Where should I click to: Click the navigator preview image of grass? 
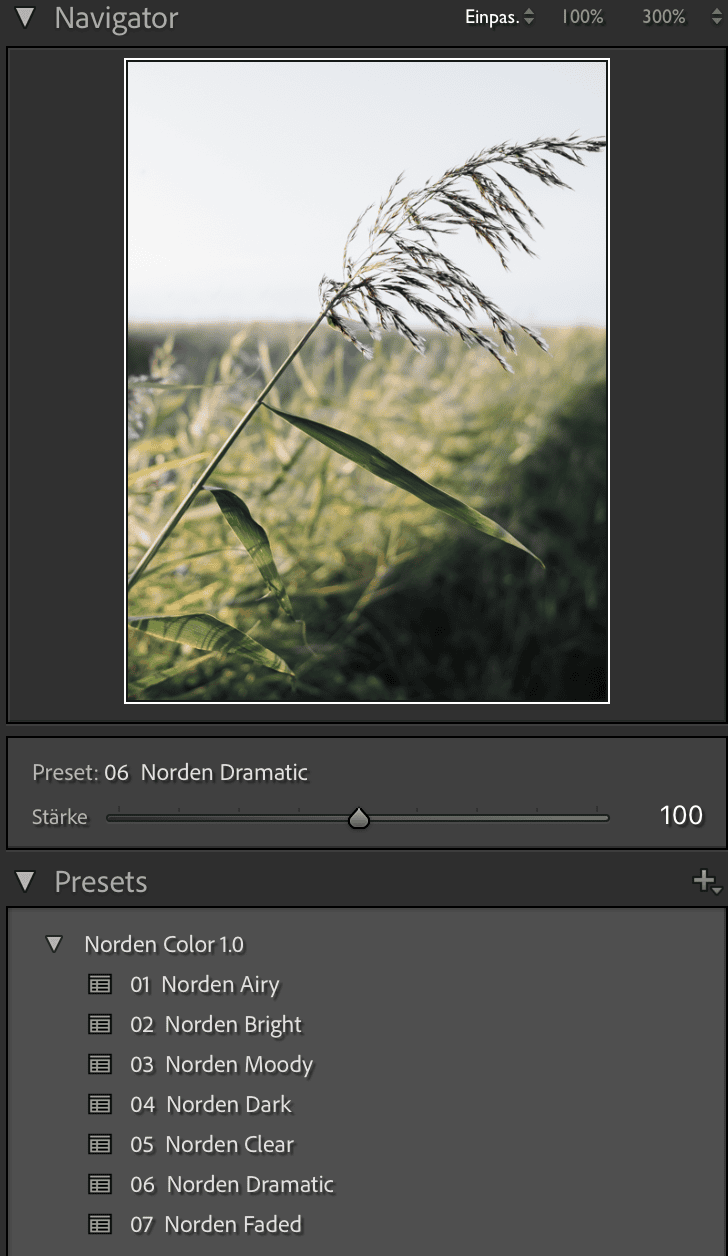367,381
